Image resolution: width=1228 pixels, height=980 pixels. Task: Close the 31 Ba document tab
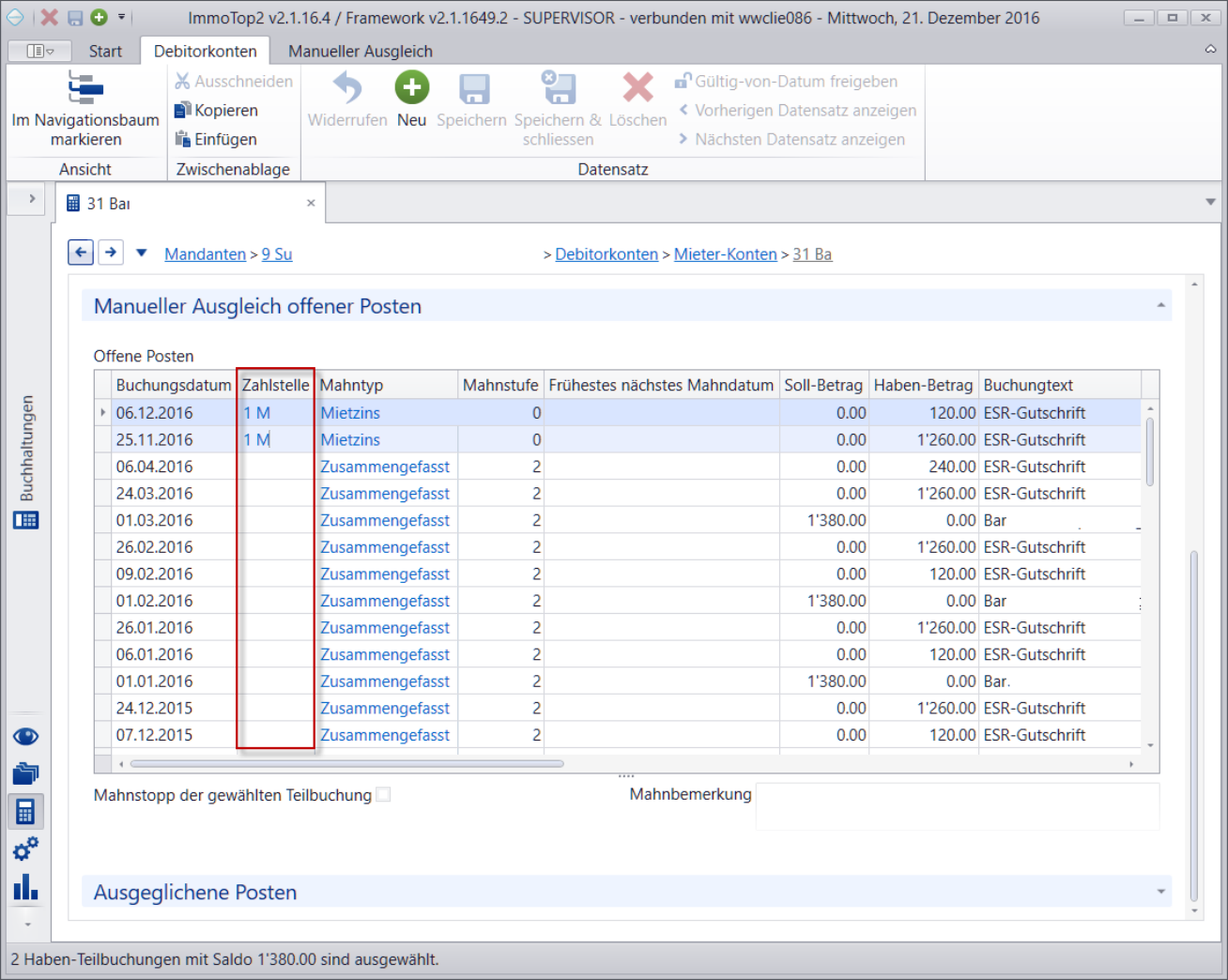(x=311, y=203)
